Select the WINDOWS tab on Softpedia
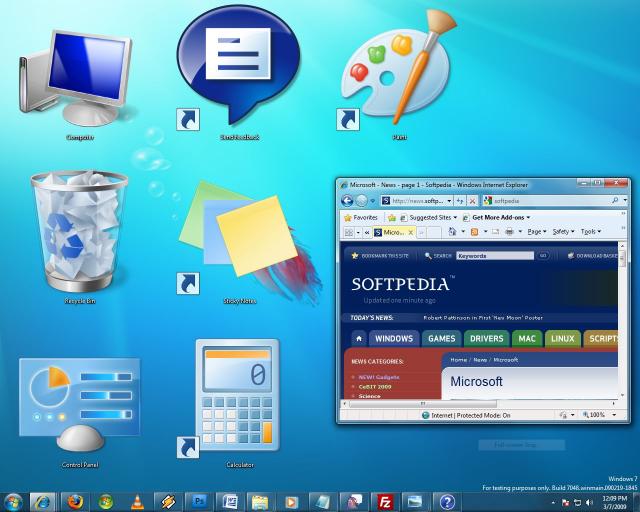640x512 pixels. 394,338
